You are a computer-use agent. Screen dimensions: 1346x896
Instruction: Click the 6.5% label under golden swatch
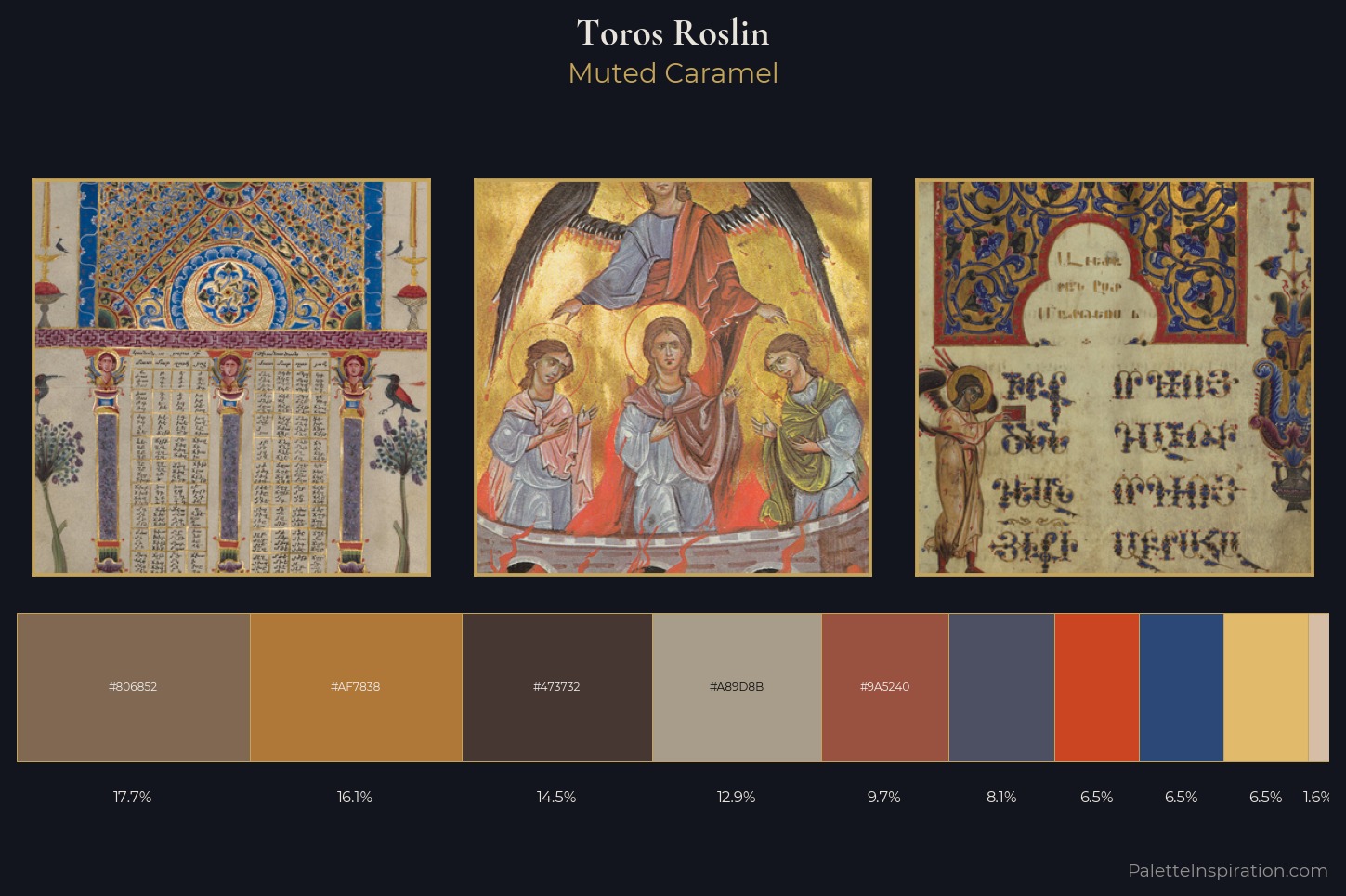point(1266,797)
